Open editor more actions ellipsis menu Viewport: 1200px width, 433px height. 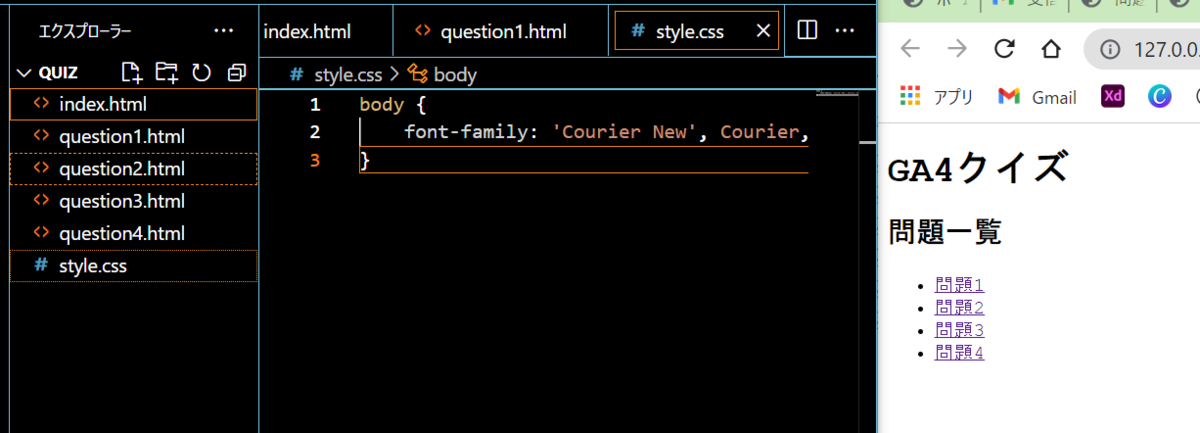click(844, 31)
